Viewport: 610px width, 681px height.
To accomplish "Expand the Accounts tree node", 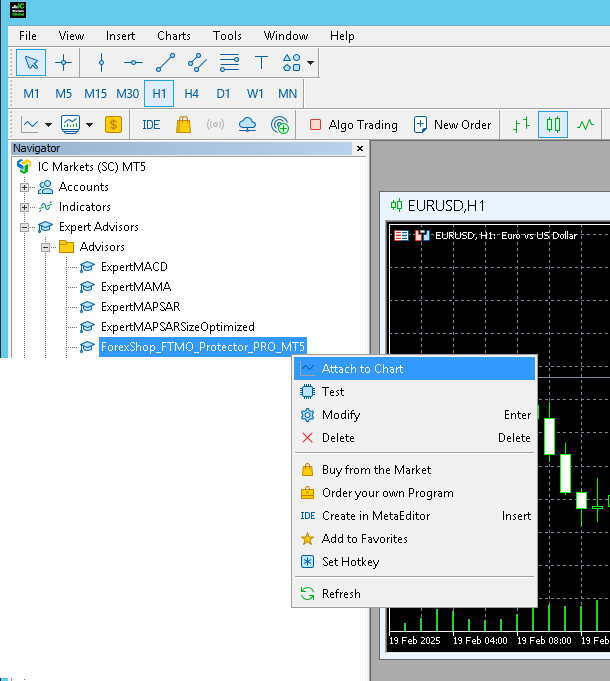I will click(x=24, y=187).
